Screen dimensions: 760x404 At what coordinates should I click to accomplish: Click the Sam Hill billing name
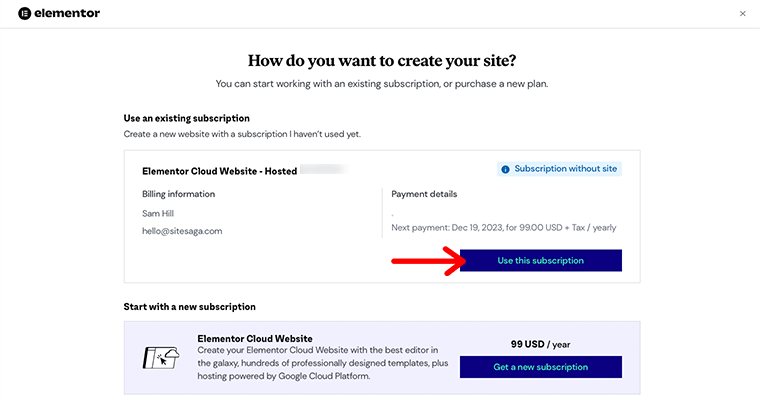[158, 214]
